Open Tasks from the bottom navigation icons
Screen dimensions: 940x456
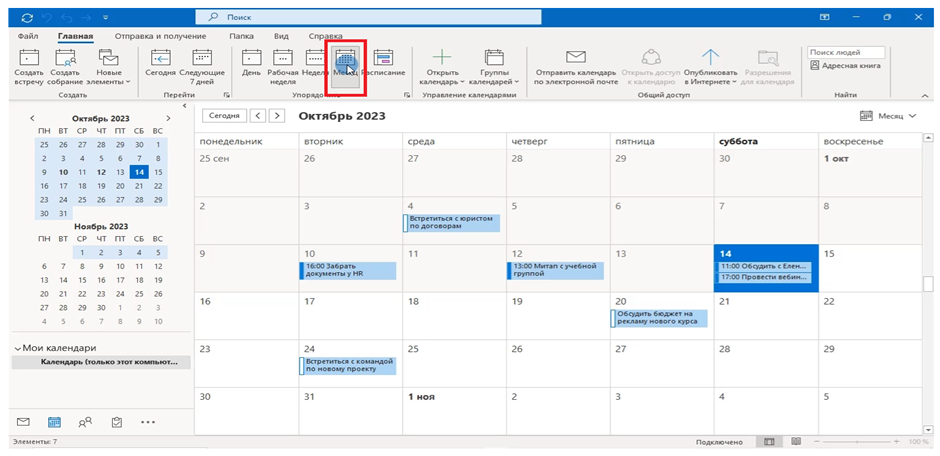pyautogui.click(x=117, y=422)
